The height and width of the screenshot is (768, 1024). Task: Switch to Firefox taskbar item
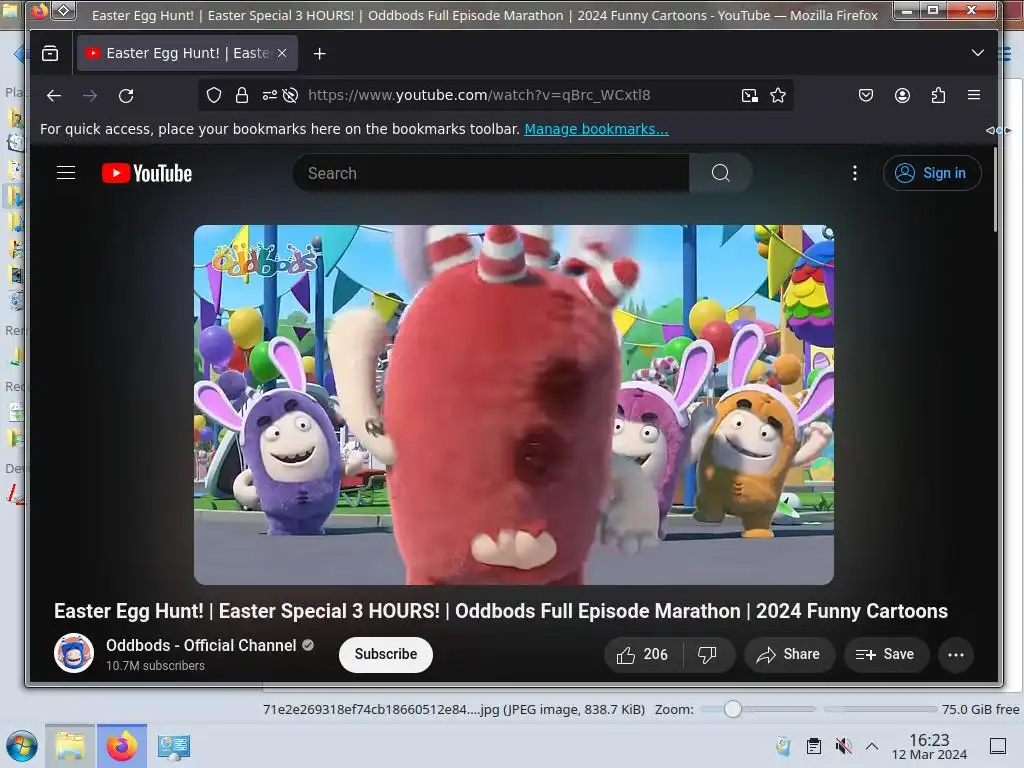pyautogui.click(x=121, y=746)
